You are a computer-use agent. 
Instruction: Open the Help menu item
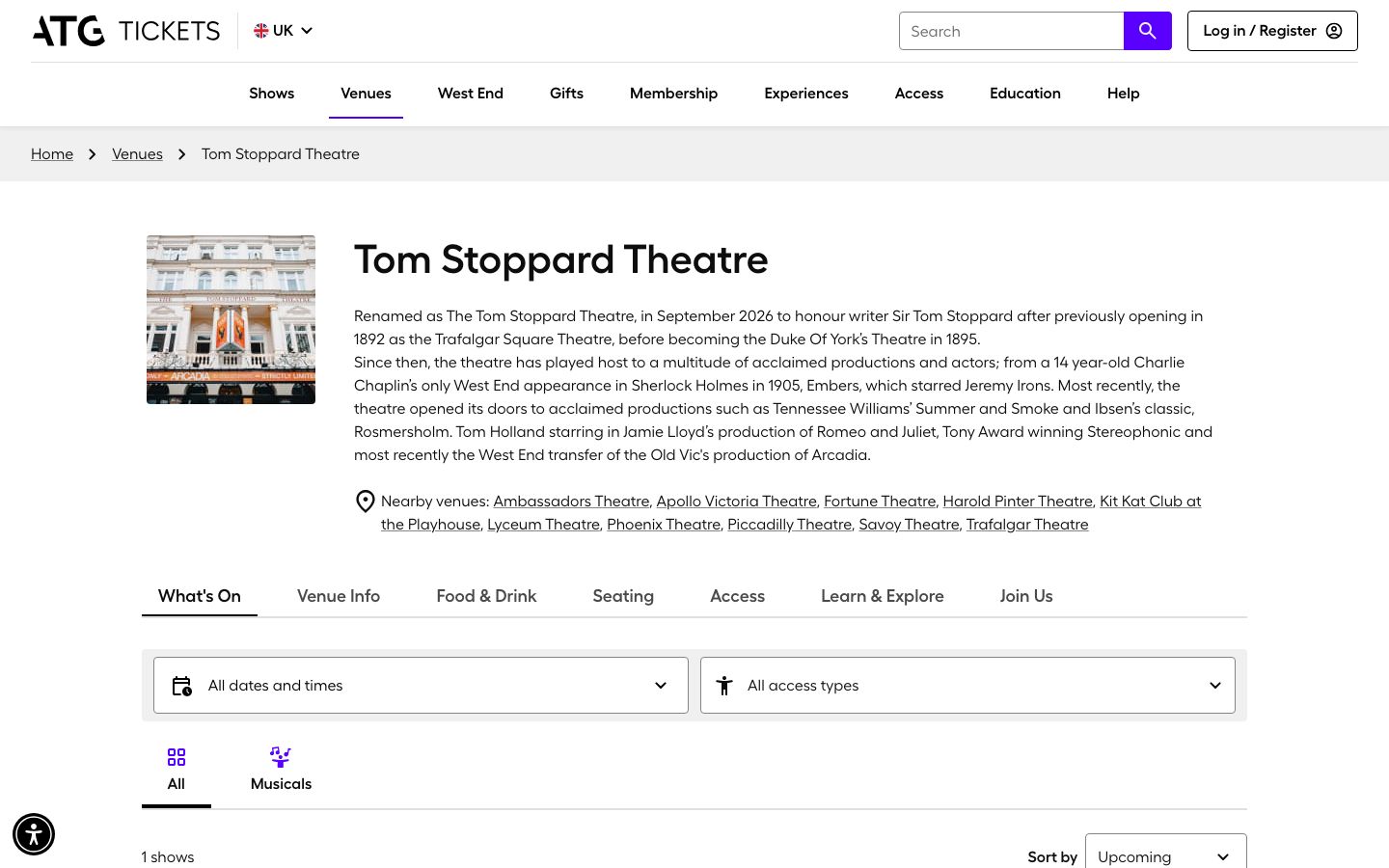[1124, 94]
